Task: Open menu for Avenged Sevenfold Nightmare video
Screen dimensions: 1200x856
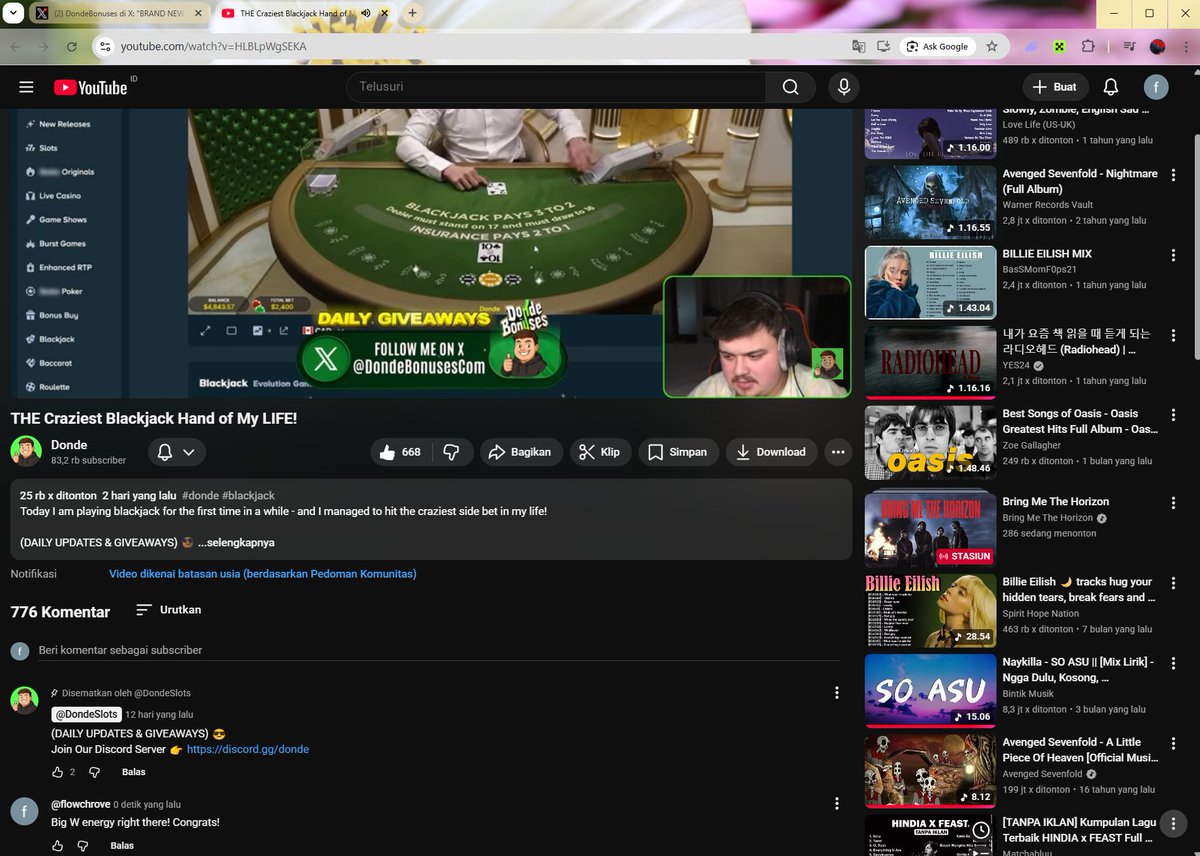Action: pyautogui.click(x=1173, y=176)
